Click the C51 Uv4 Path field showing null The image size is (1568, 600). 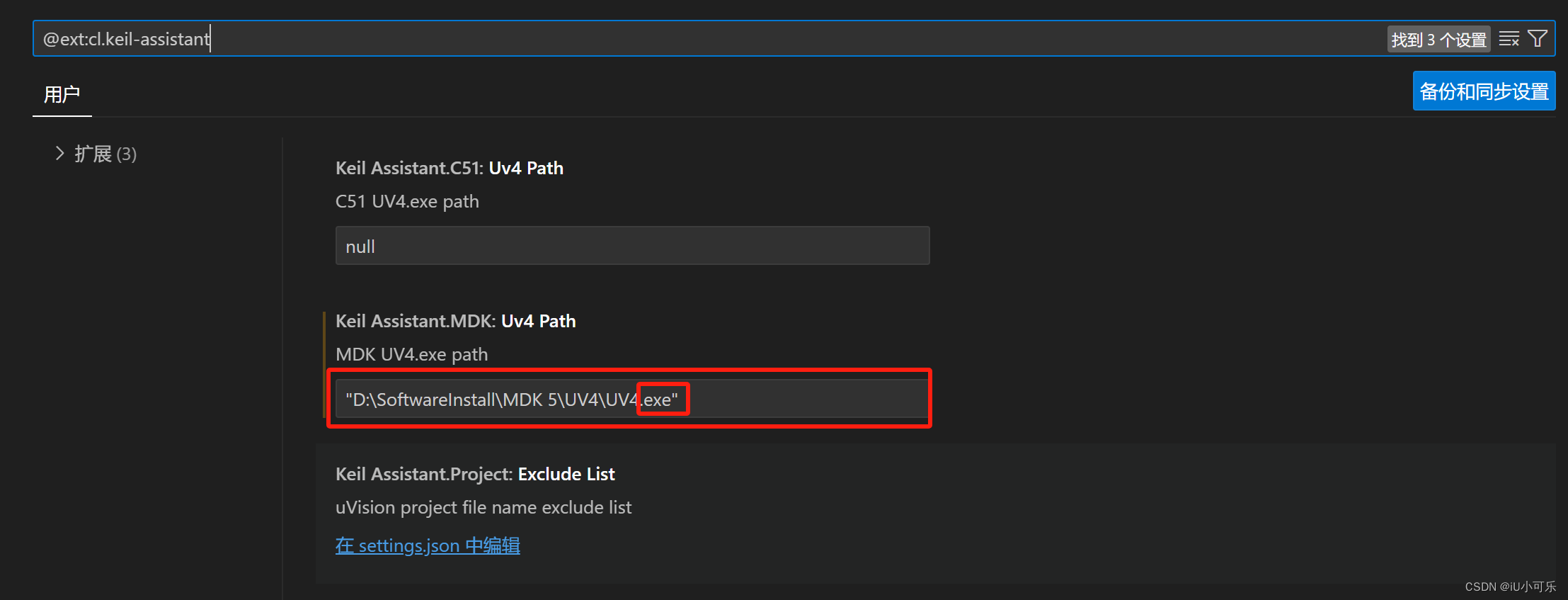click(x=632, y=245)
